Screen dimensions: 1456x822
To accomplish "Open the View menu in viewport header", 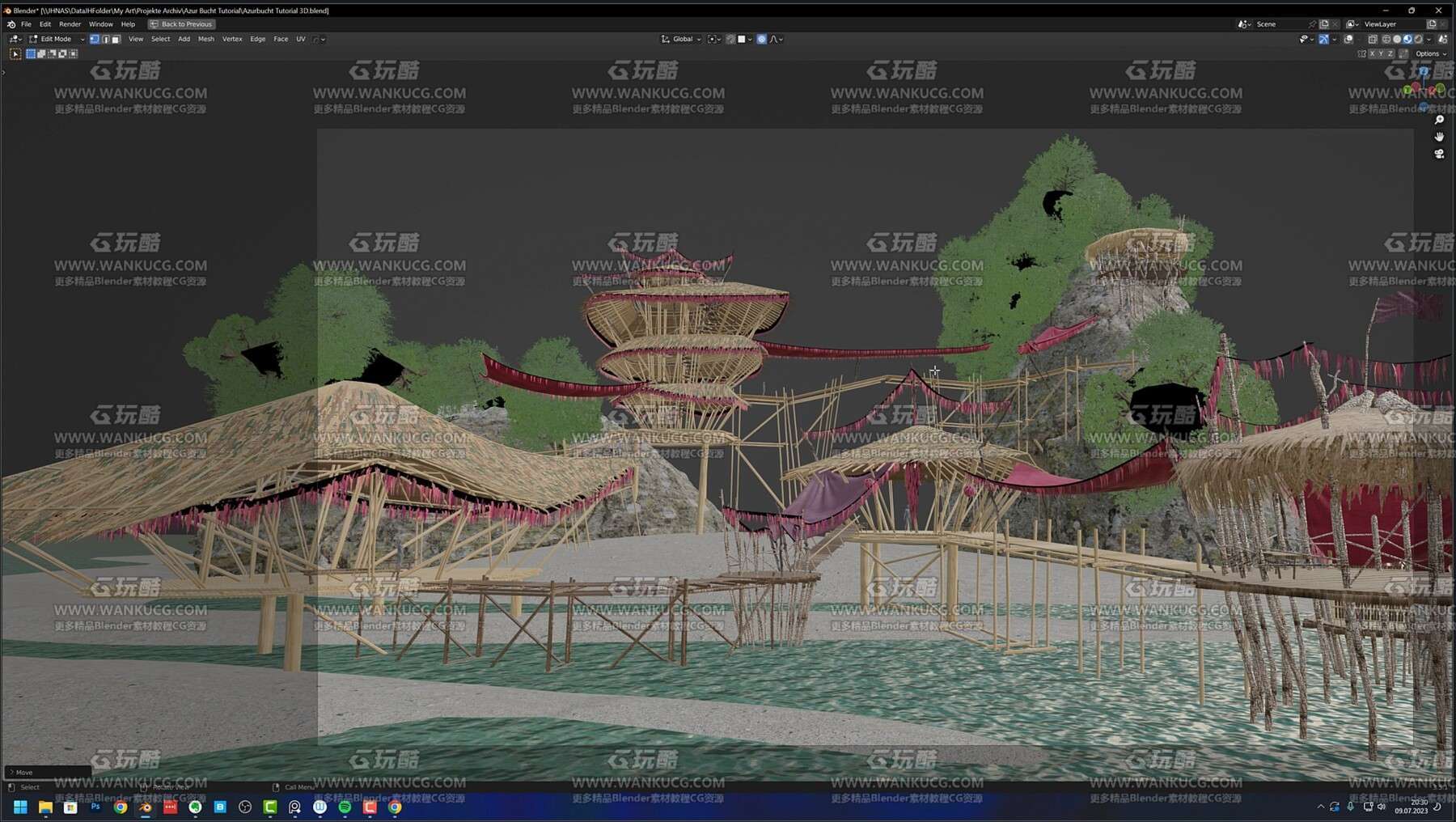I will 136,39.
